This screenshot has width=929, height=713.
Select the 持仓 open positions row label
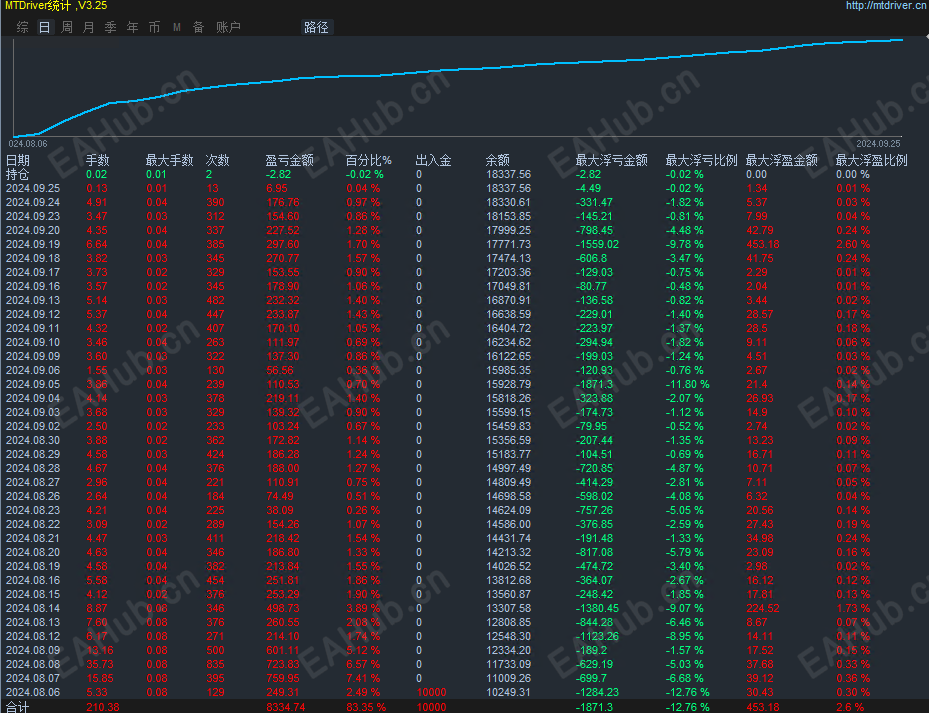pyautogui.click(x=18, y=174)
